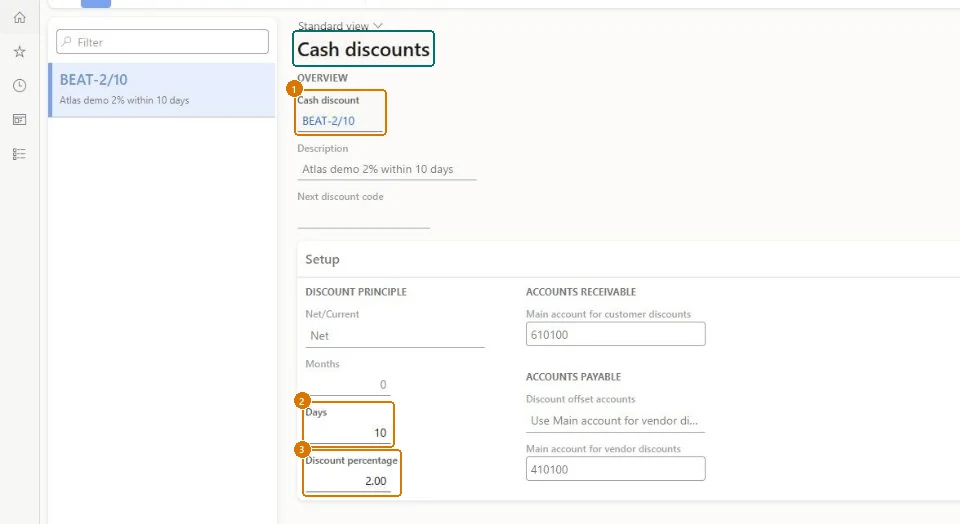Viewport: 960px width, 524px height.
Task: Click the Discount percentage field 2.00
Action: [x=348, y=481]
